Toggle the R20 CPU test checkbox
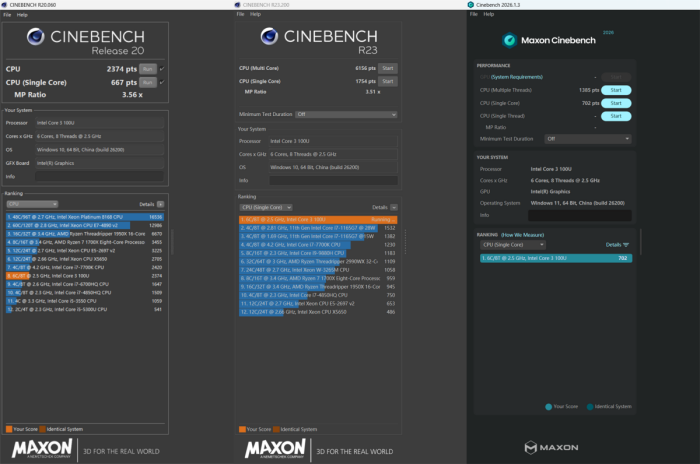Viewport: 700px width, 464px height. click(162, 69)
